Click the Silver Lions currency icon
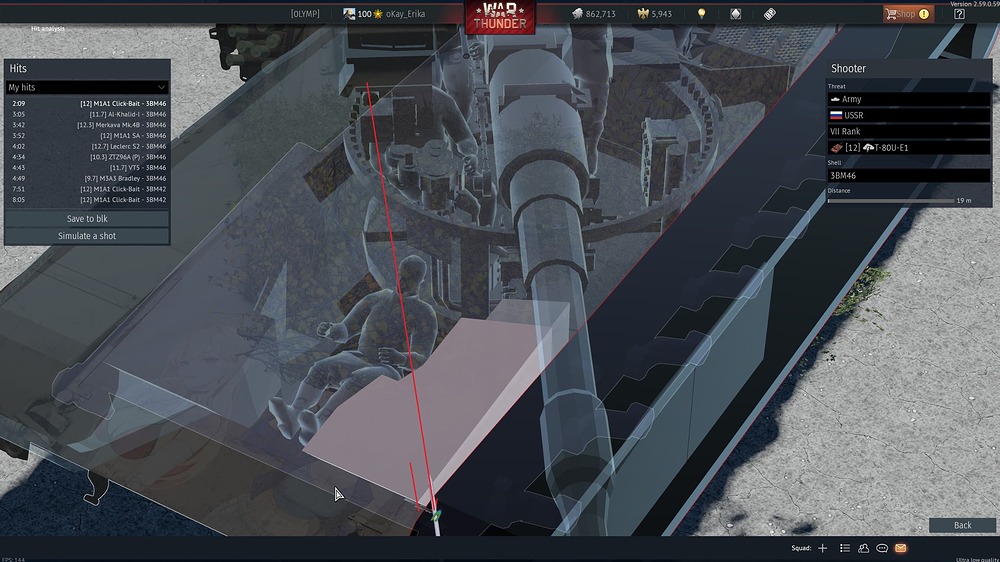Screen dimensions: 1000x562 tap(577, 13)
